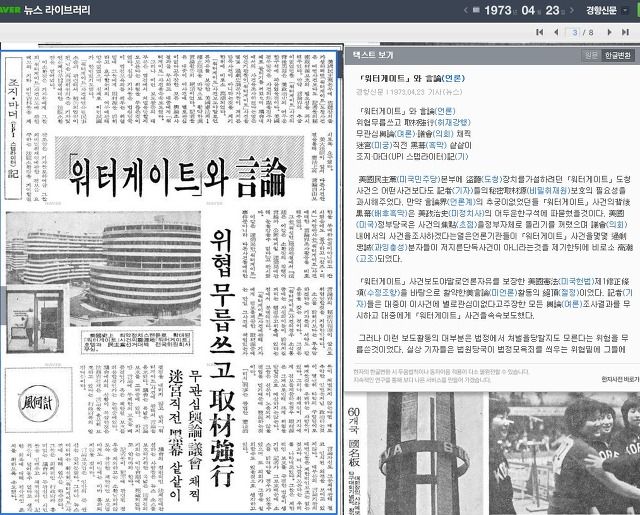Open the 한자사전 바로가기 link
This screenshot has height=515, width=640.
(620, 380)
